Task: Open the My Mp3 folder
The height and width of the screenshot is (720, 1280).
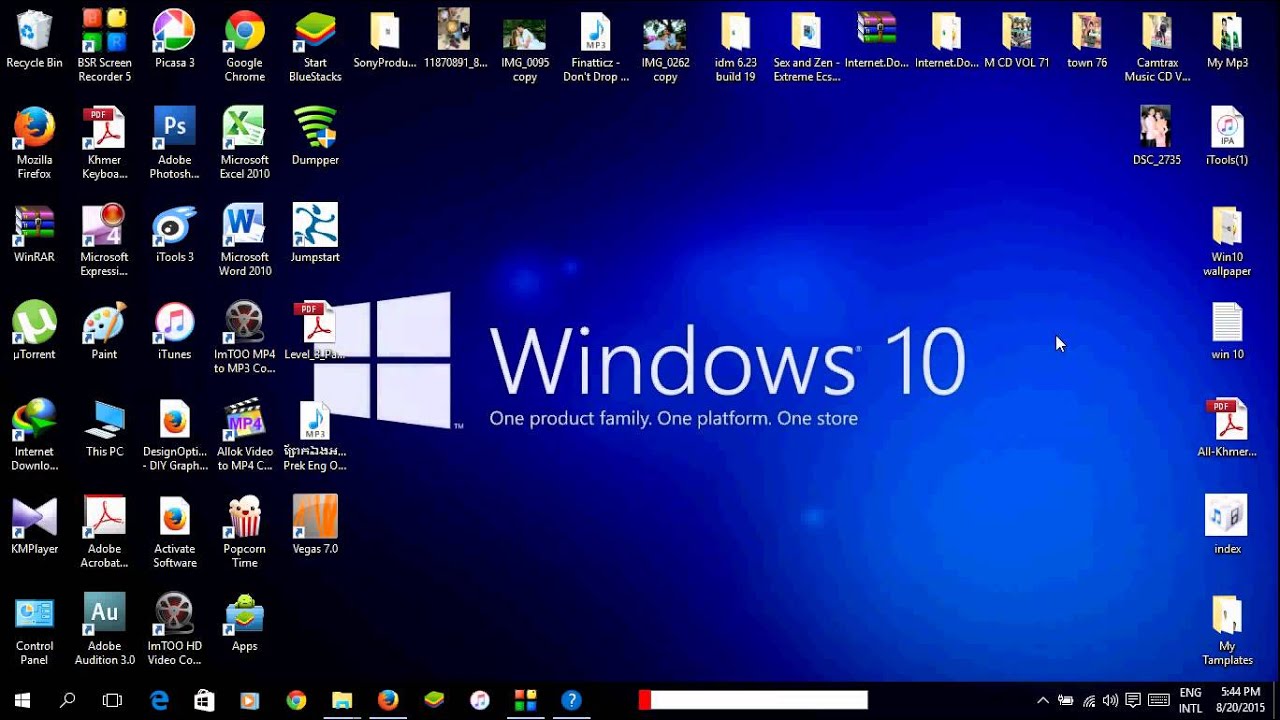Action: point(1227,41)
